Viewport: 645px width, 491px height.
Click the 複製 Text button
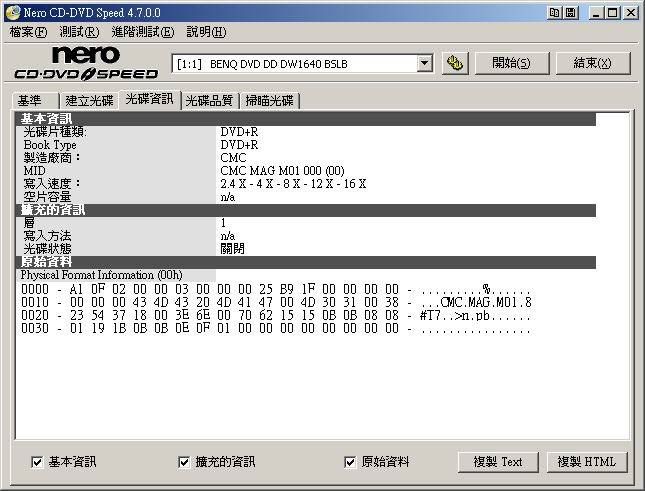498,462
